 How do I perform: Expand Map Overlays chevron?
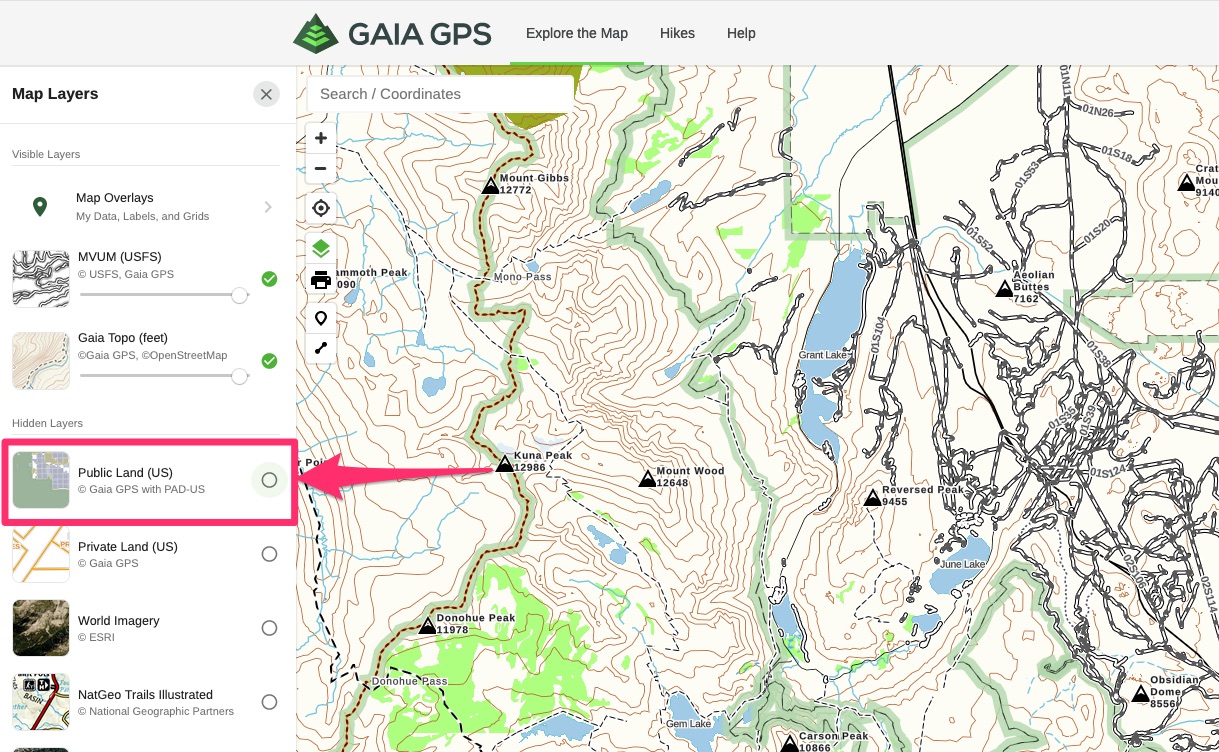pos(268,207)
